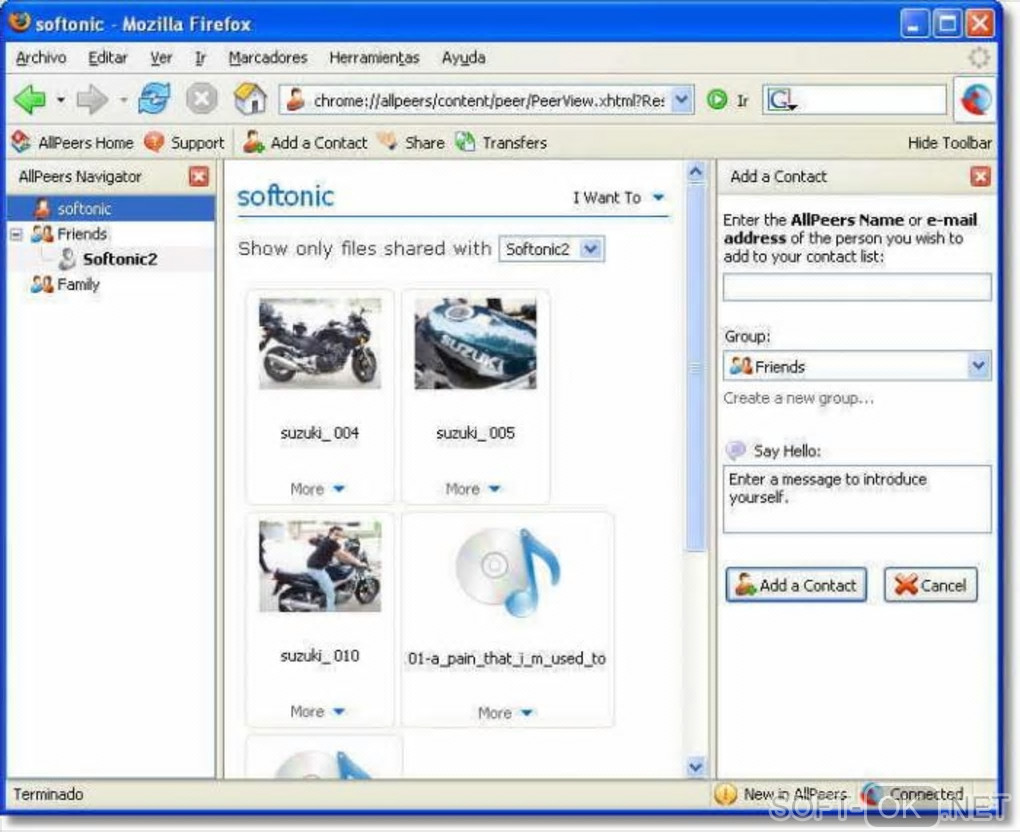
Task: Open the Softonic2 shared-with dropdown
Action: tap(552, 249)
